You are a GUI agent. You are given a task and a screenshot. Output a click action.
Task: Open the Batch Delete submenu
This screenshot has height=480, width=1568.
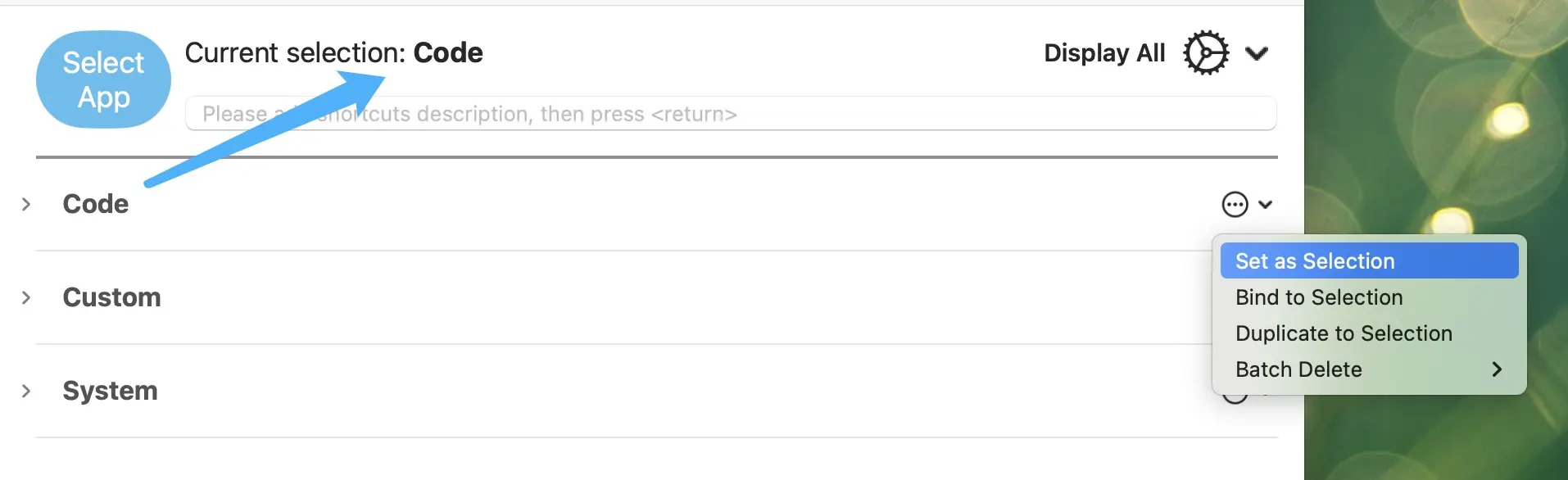click(x=1368, y=369)
